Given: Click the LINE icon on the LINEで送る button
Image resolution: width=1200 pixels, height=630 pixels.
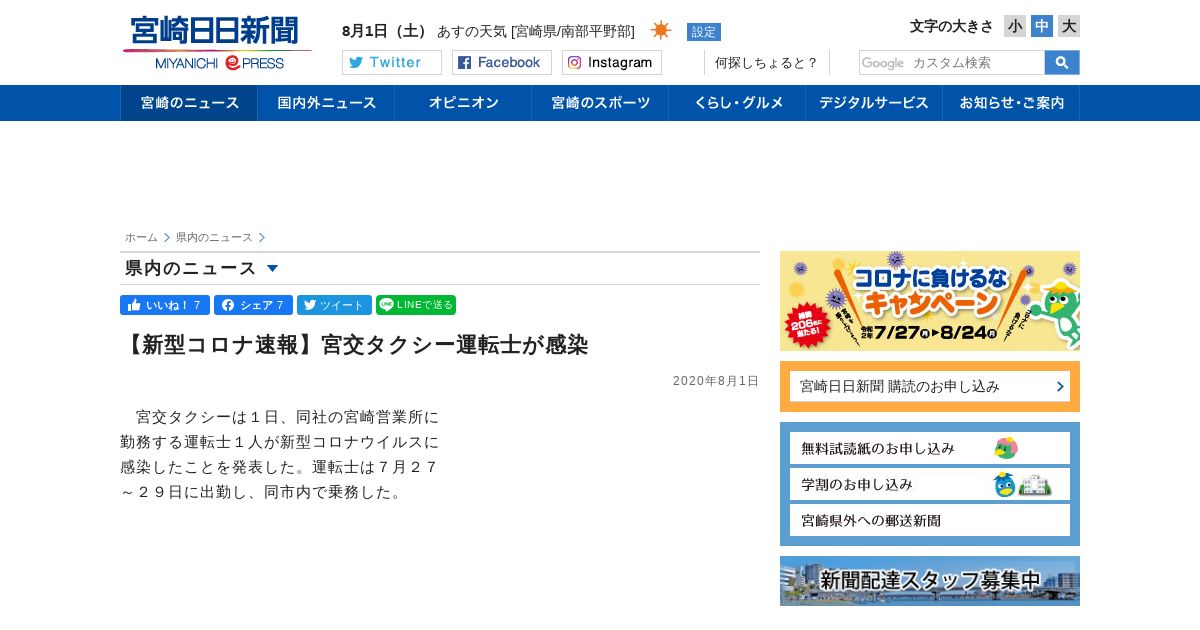Looking at the screenshot, I should [x=387, y=305].
